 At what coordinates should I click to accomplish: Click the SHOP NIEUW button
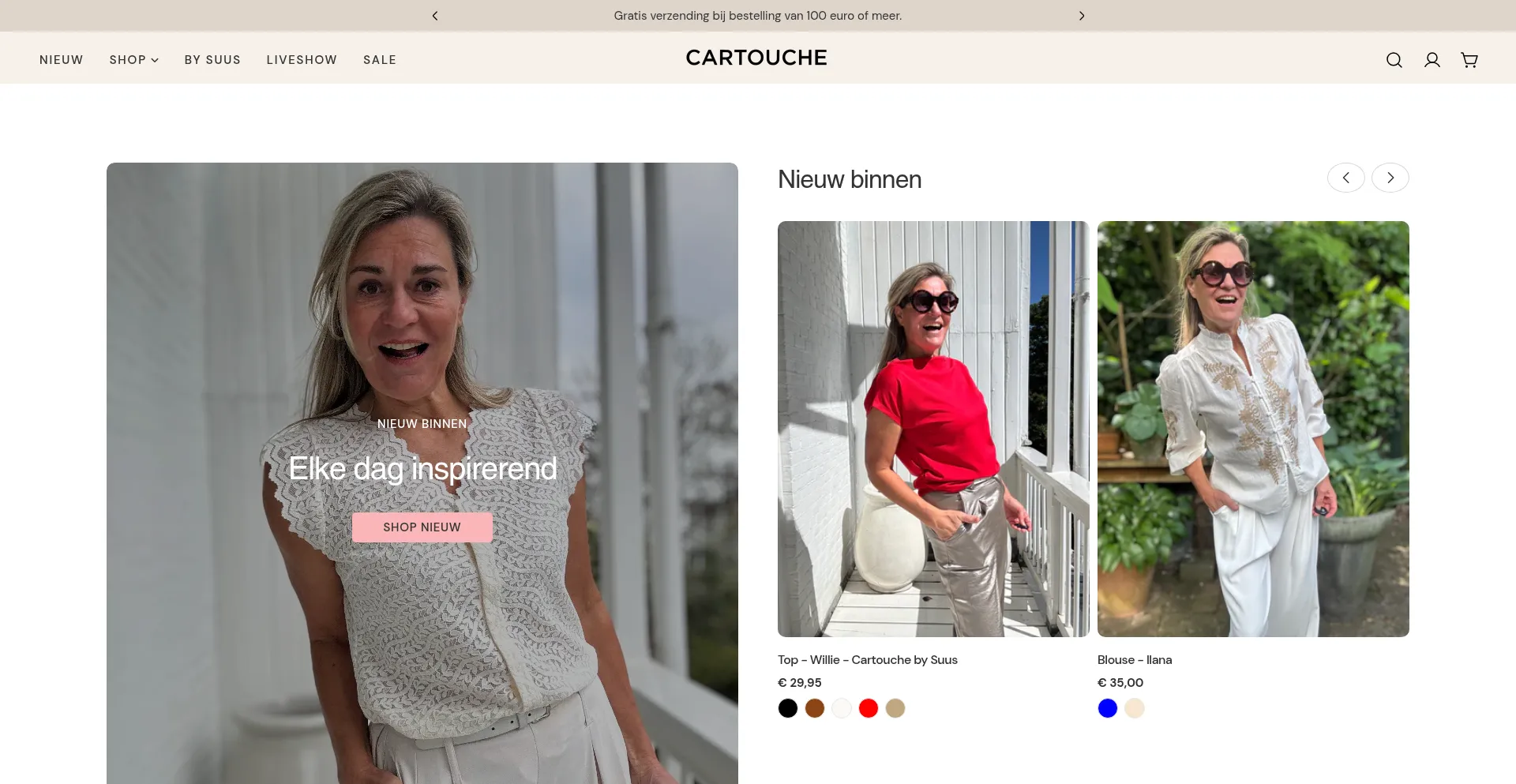point(422,527)
